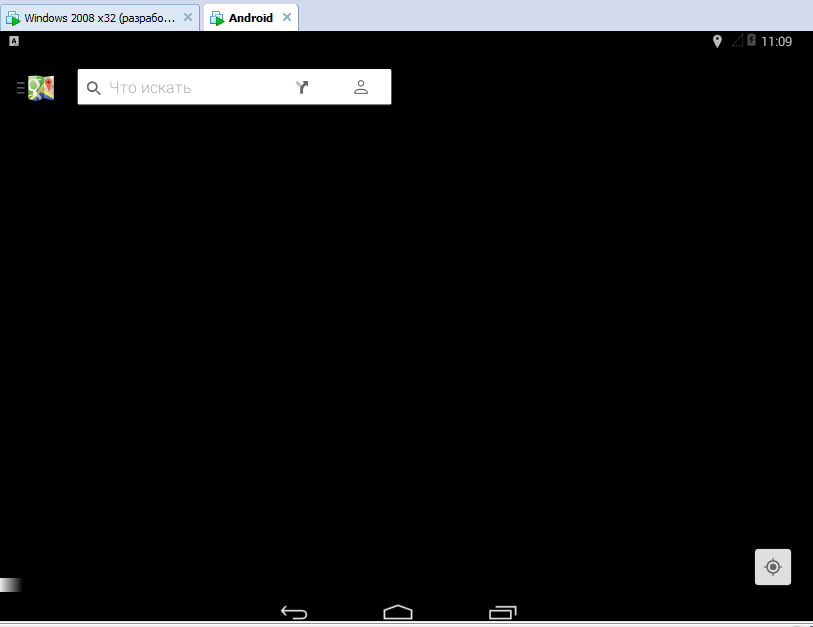Open directions from the search bar
This screenshot has height=627, width=813.
coord(302,88)
